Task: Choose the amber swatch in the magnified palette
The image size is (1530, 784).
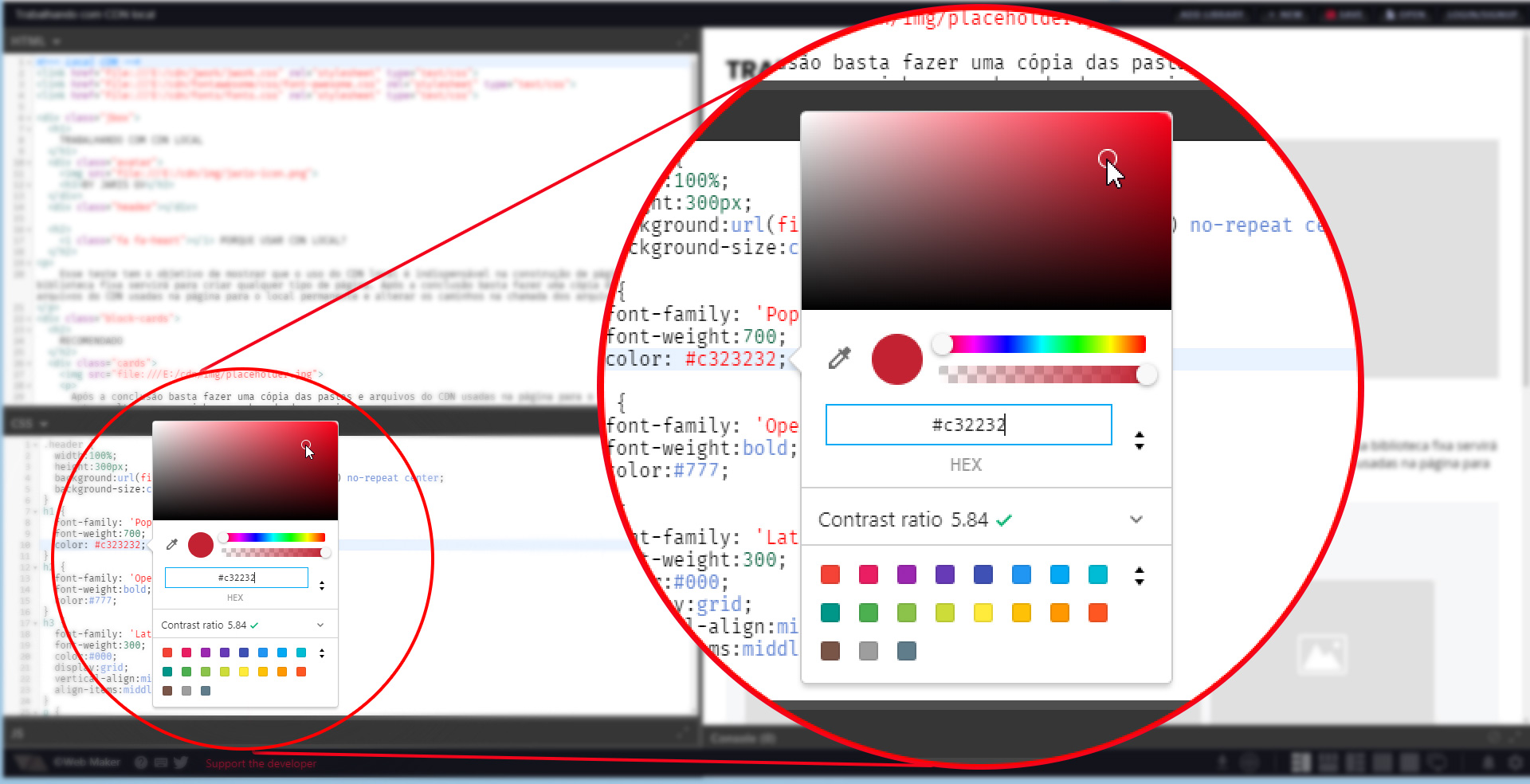Action: coord(1022,613)
